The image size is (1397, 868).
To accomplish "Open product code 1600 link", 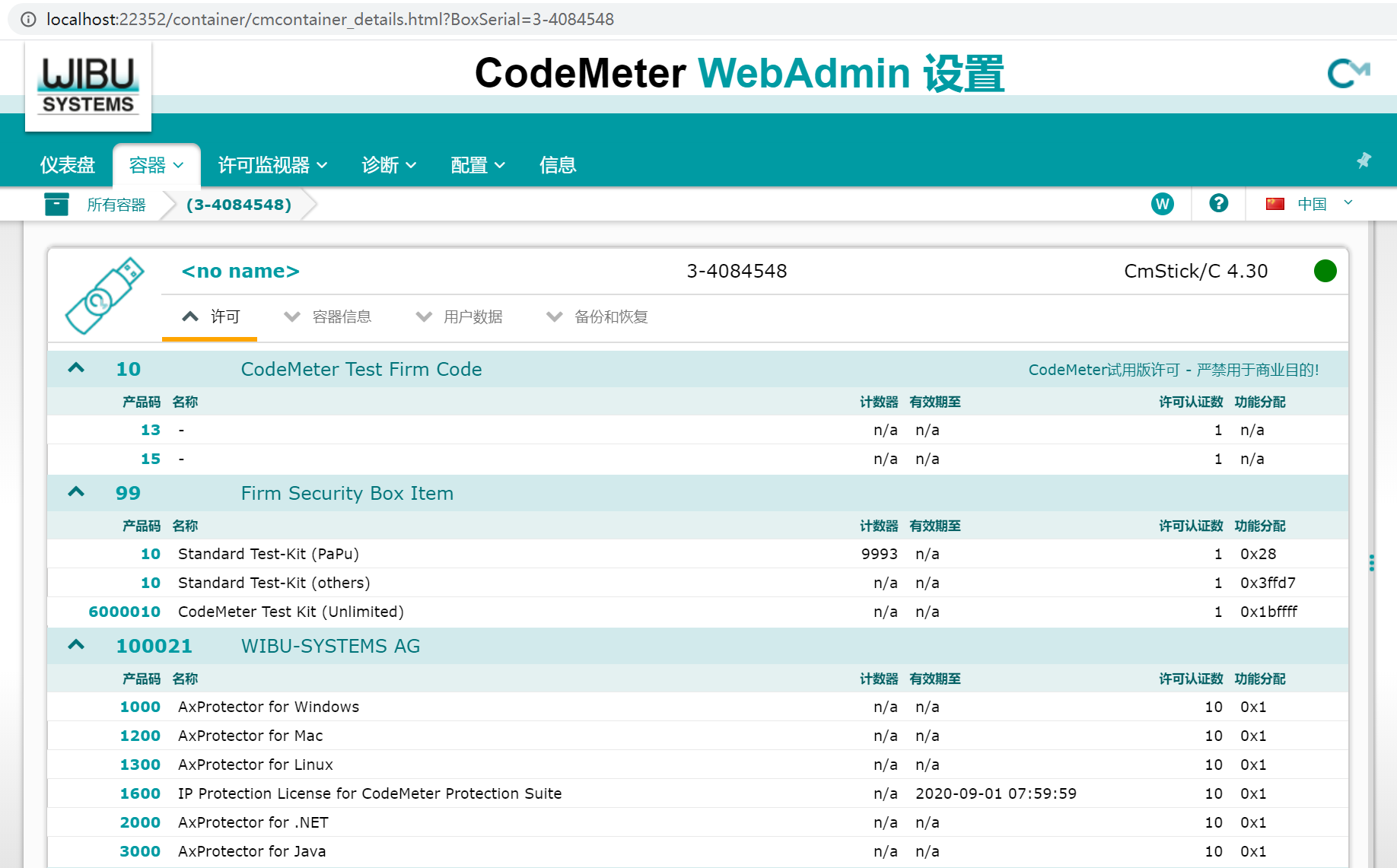I will [140, 793].
